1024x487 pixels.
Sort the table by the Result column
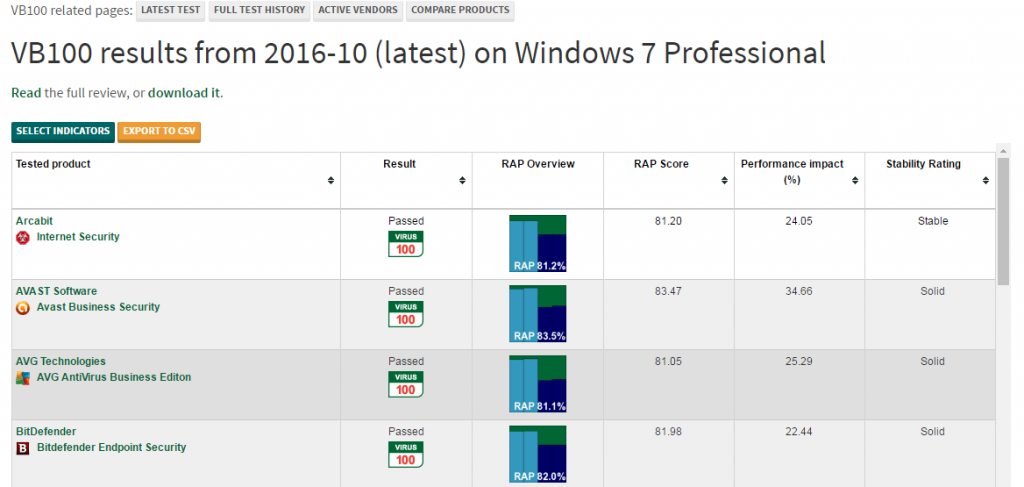[462, 181]
